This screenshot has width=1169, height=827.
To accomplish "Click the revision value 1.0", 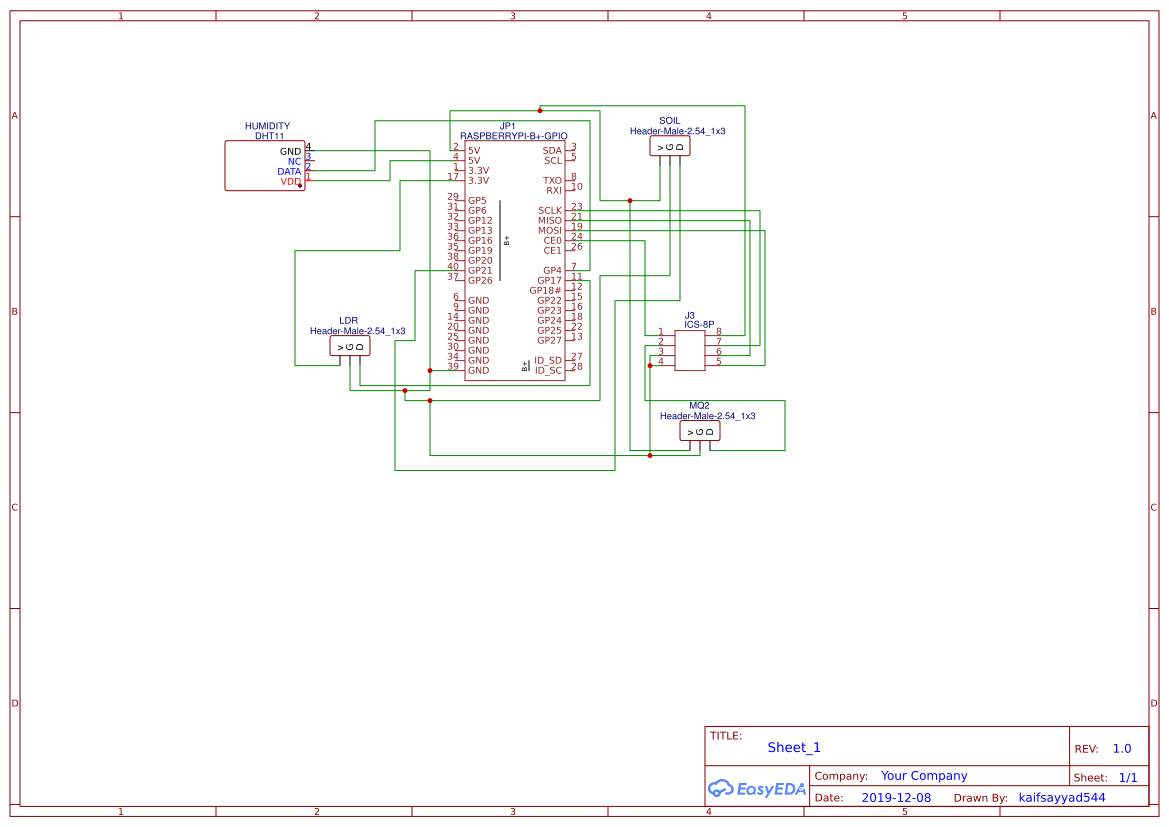I will point(1121,748).
